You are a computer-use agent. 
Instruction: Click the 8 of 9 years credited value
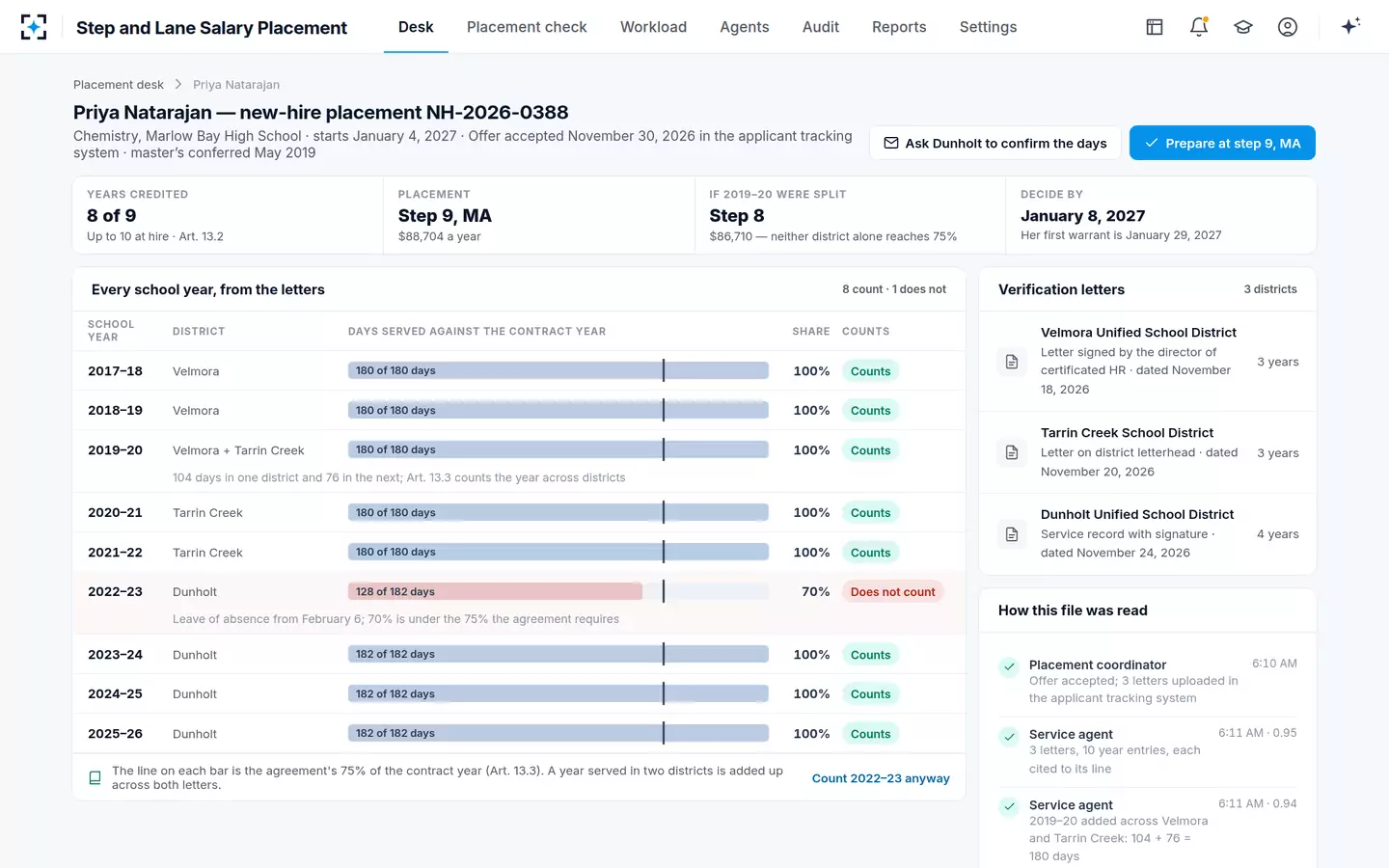[x=112, y=216]
